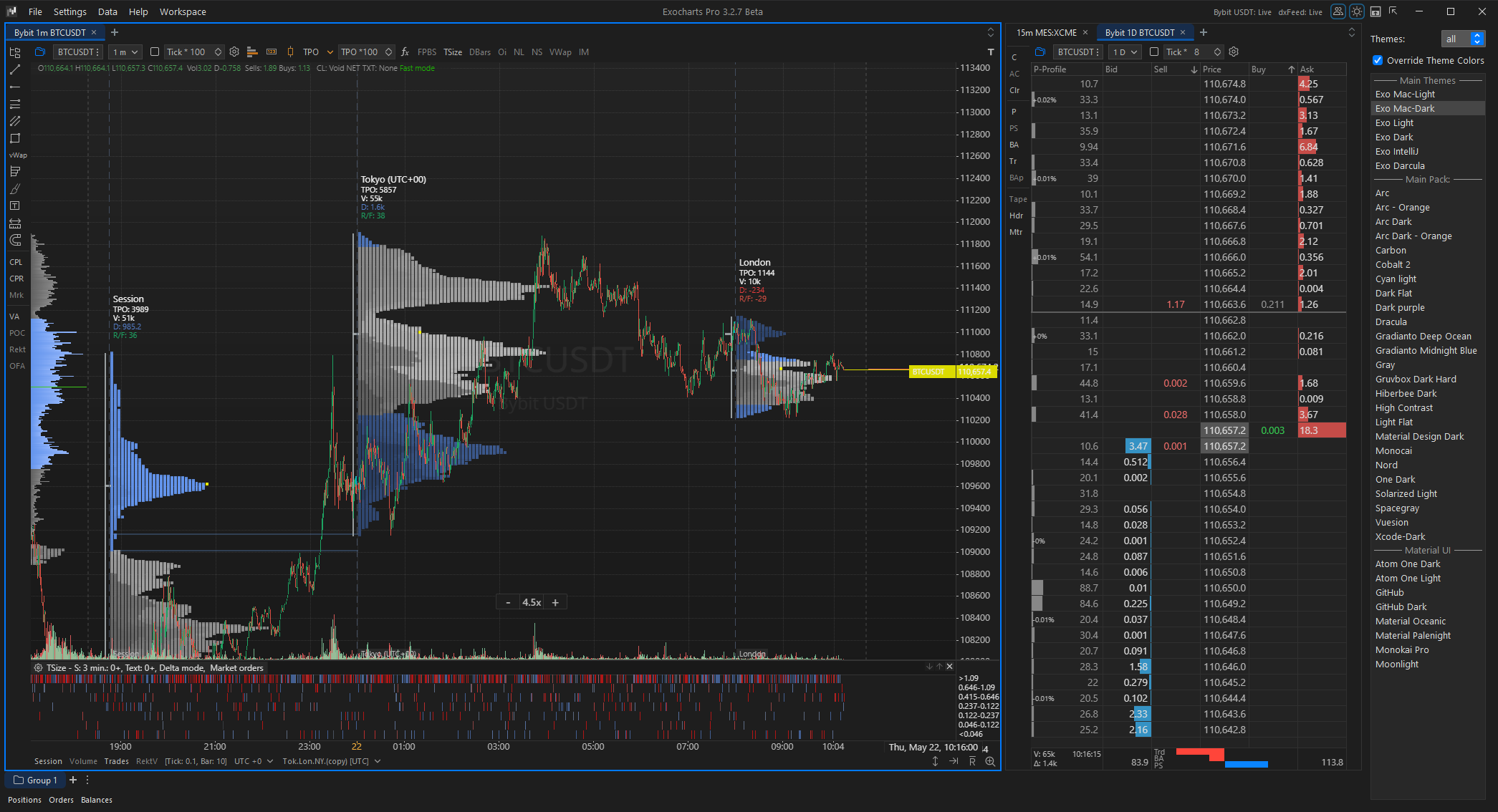
Task: Click the orange candlestick chart type icon
Action: (x=290, y=52)
